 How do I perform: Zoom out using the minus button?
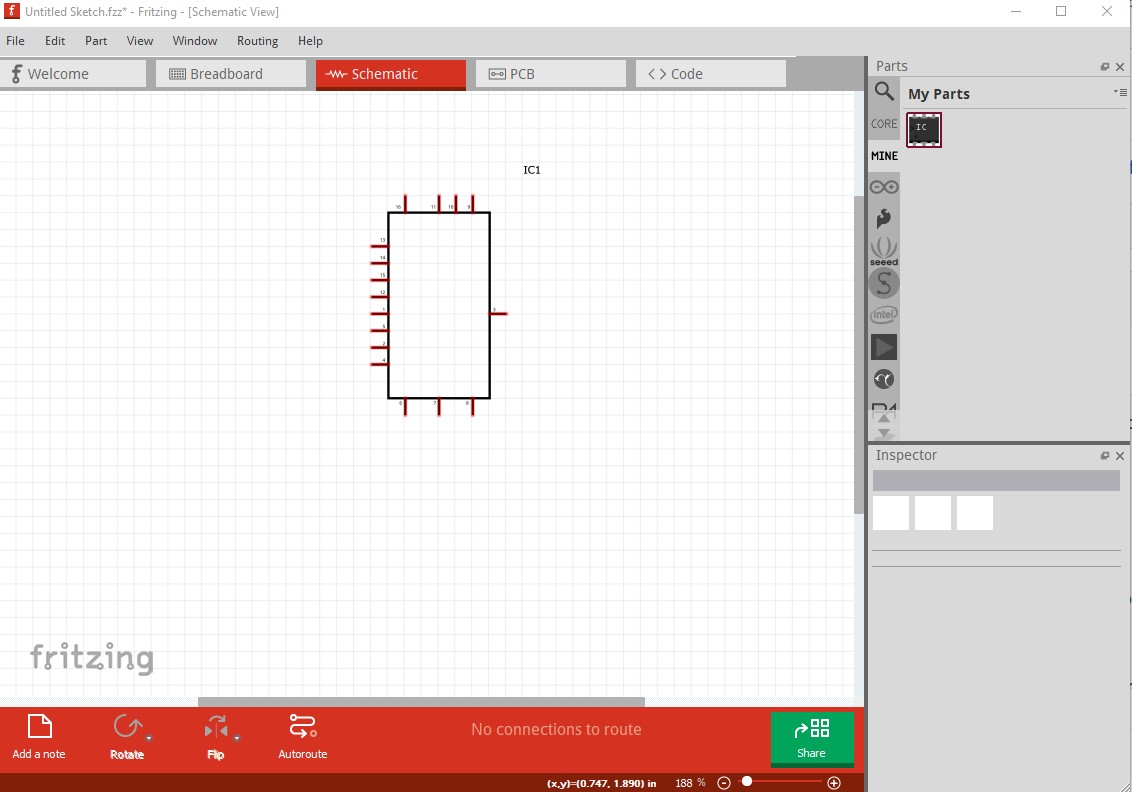pos(723,783)
